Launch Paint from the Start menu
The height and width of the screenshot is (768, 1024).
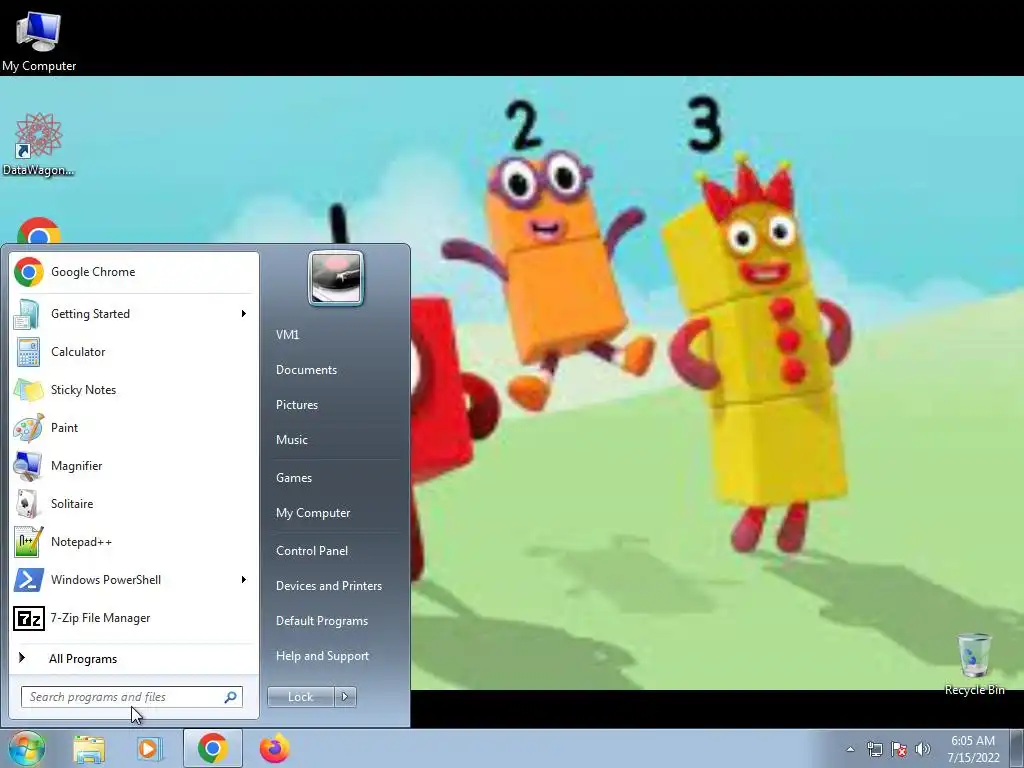tap(133, 428)
